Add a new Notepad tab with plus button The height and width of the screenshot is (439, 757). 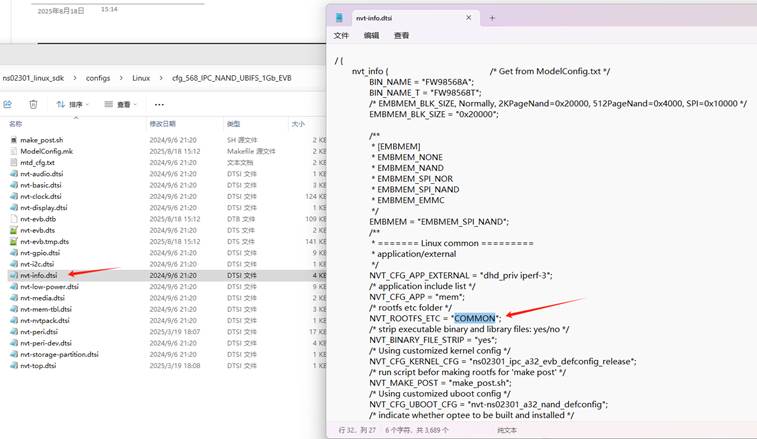pyautogui.click(x=492, y=18)
